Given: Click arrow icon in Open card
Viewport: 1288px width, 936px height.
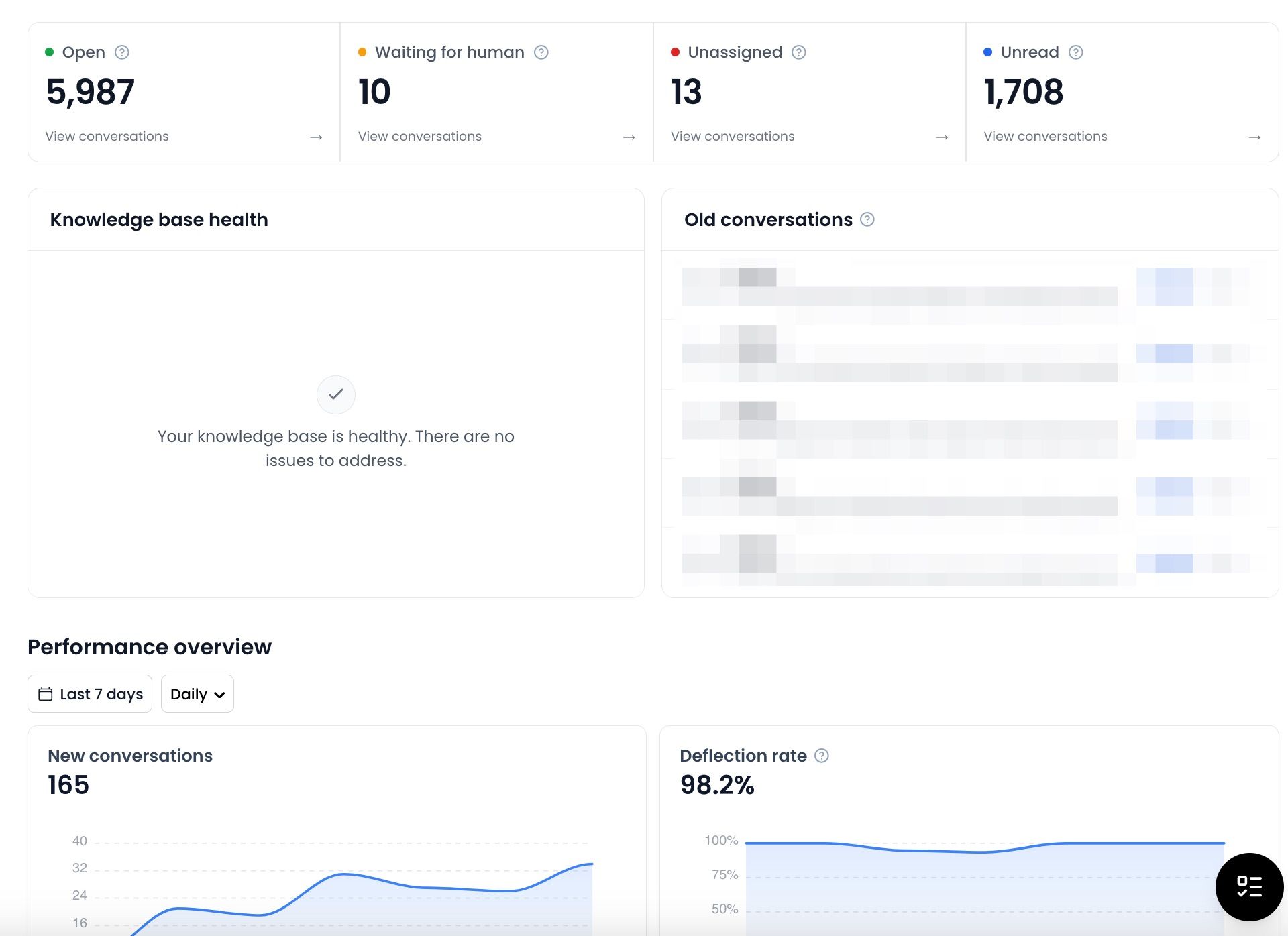Looking at the screenshot, I should [316, 137].
